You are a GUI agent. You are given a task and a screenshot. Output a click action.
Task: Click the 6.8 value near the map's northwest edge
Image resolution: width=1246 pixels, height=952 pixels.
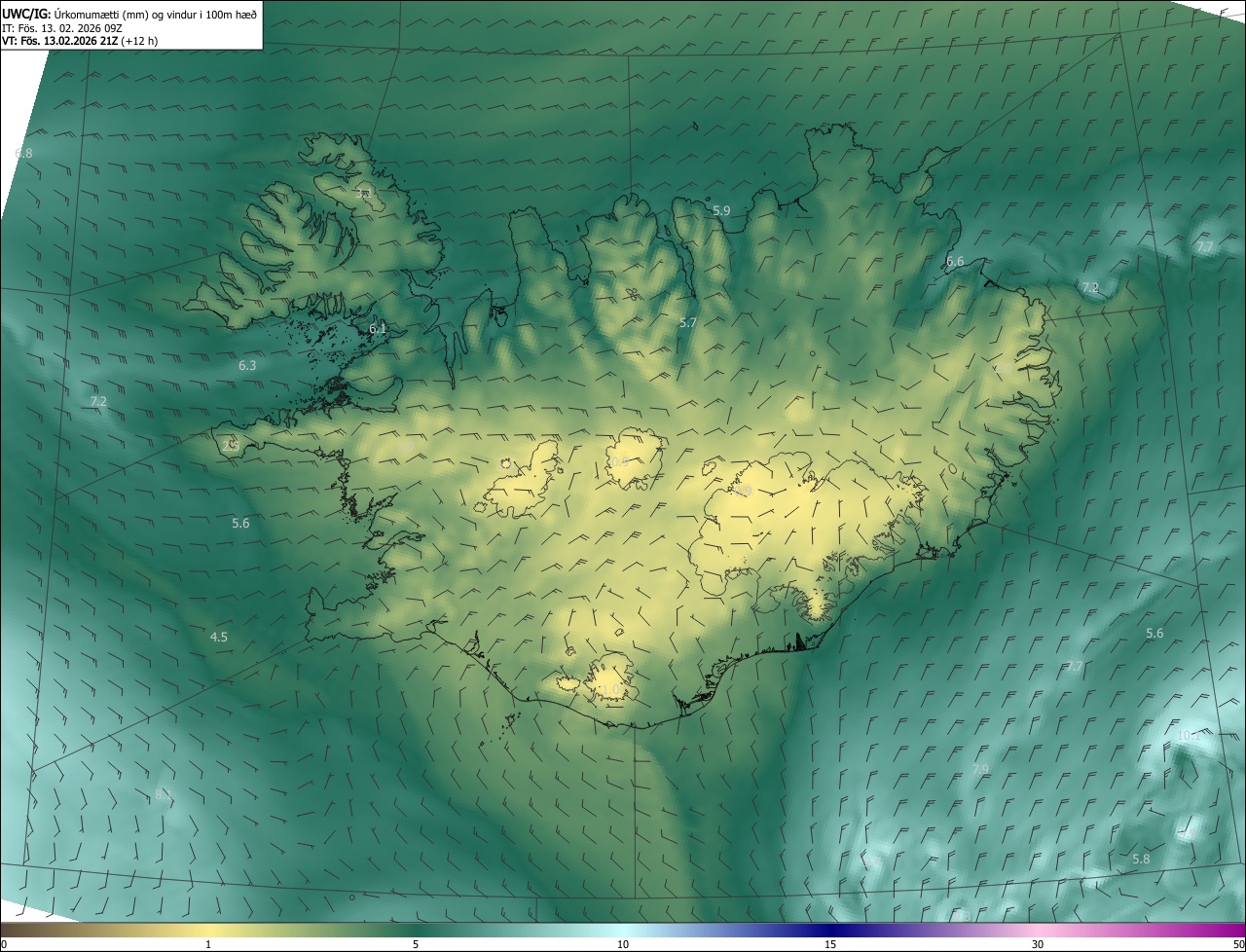click(x=24, y=154)
